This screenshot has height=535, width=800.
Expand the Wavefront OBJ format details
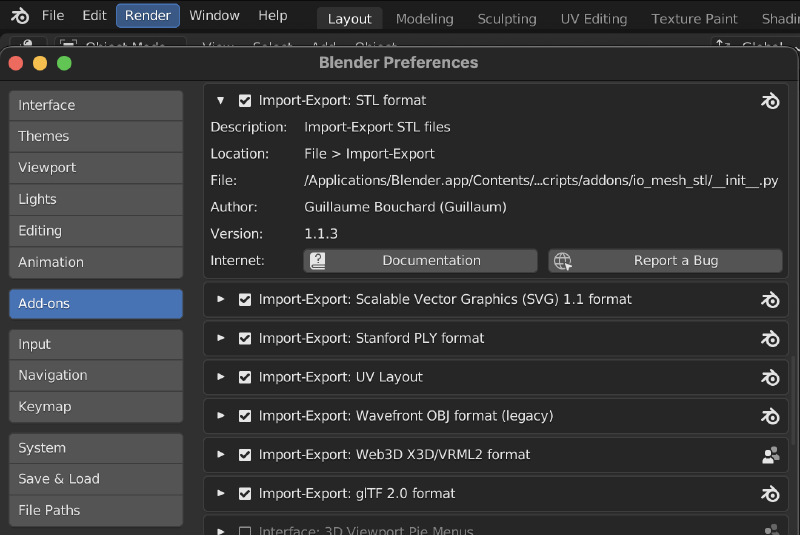(220, 416)
